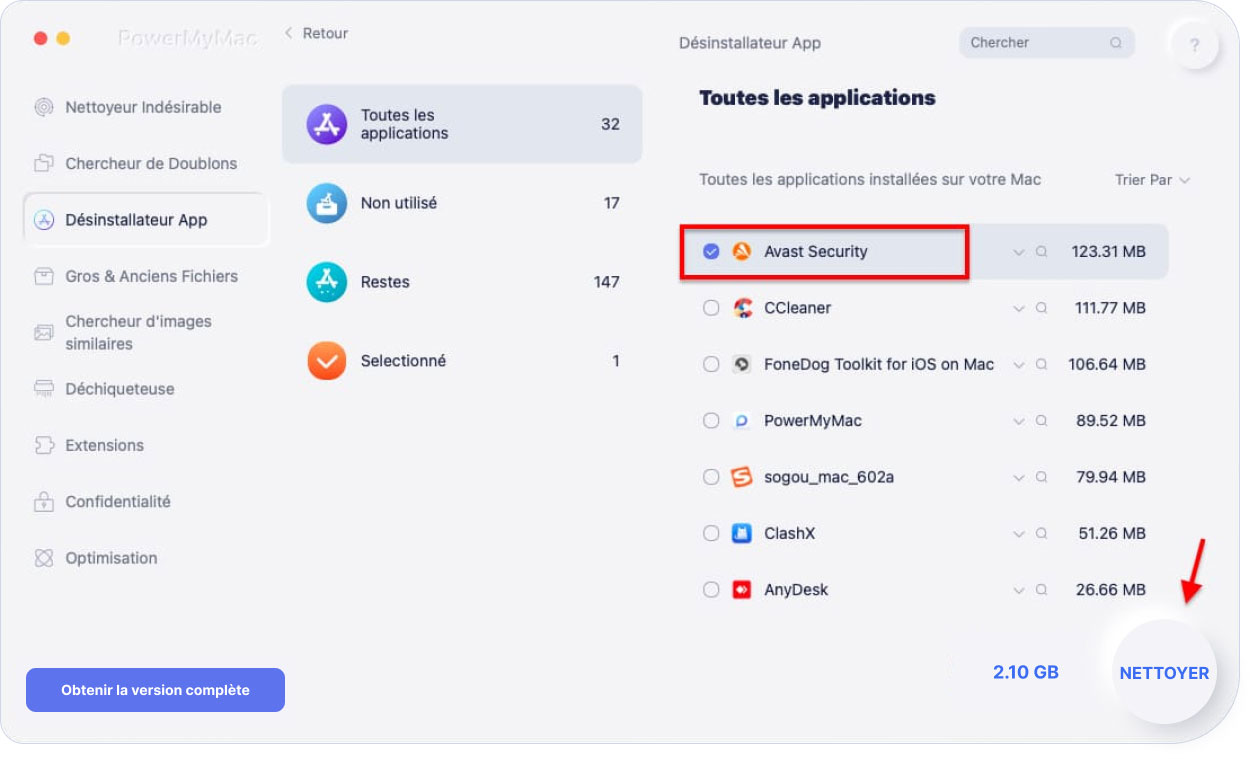The height and width of the screenshot is (759, 1252).
Task: Click the NETTOYER button
Action: [1164, 673]
